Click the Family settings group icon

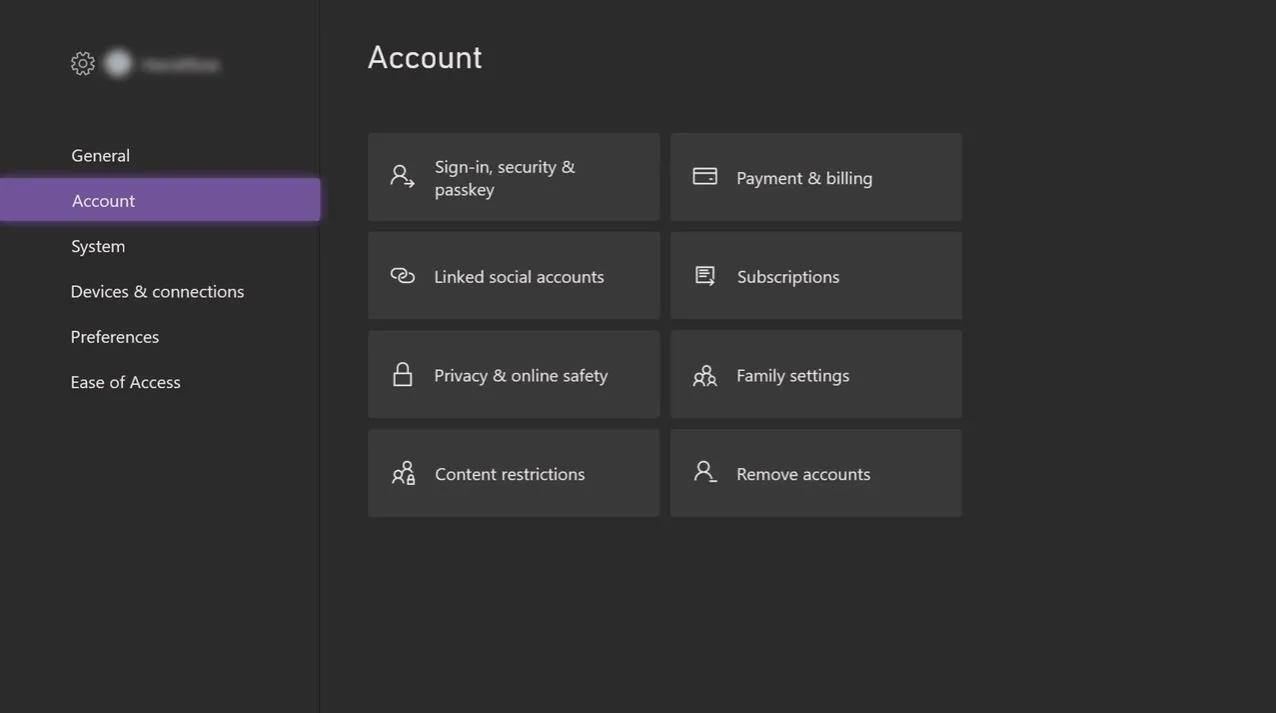click(x=705, y=375)
